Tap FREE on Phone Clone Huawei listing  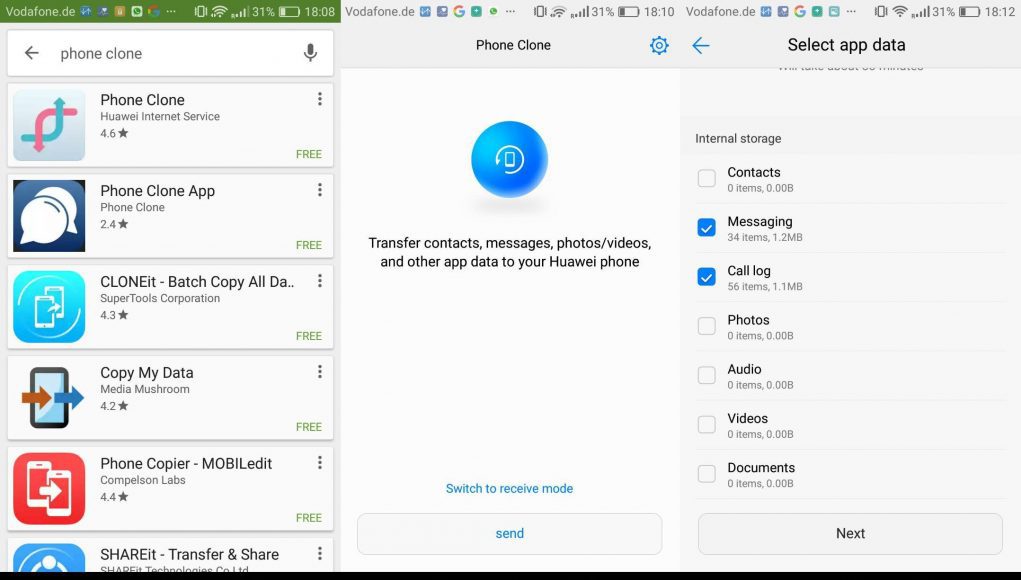309,154
